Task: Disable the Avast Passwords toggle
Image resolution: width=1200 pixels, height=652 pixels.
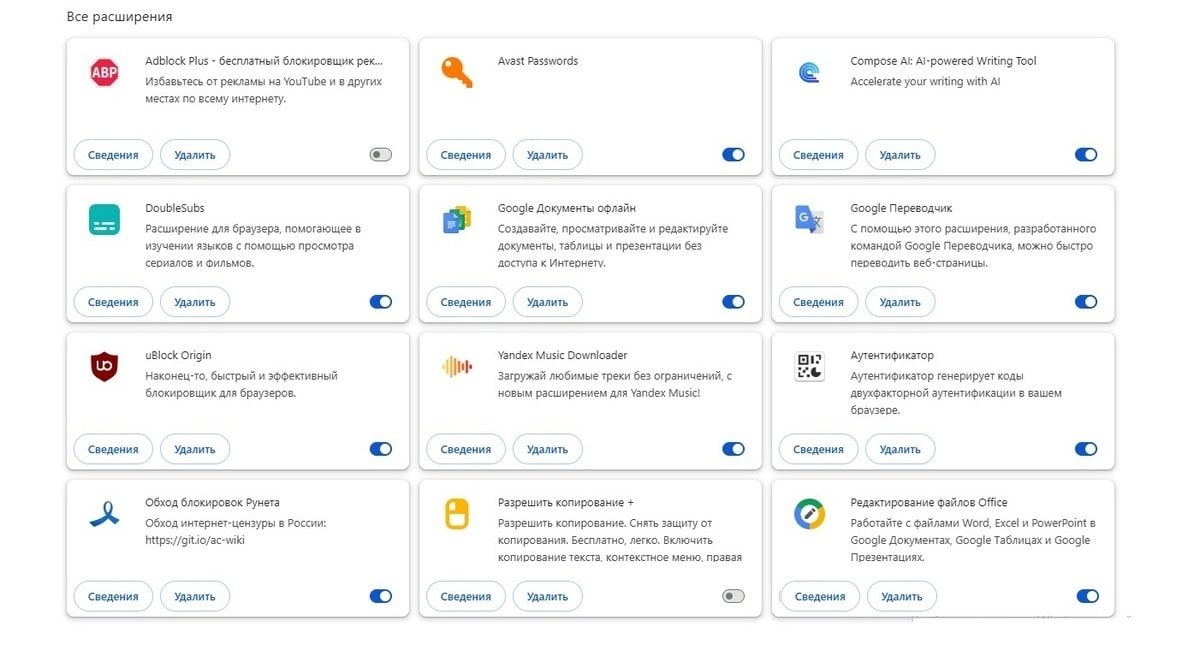Action: point(733,155)
